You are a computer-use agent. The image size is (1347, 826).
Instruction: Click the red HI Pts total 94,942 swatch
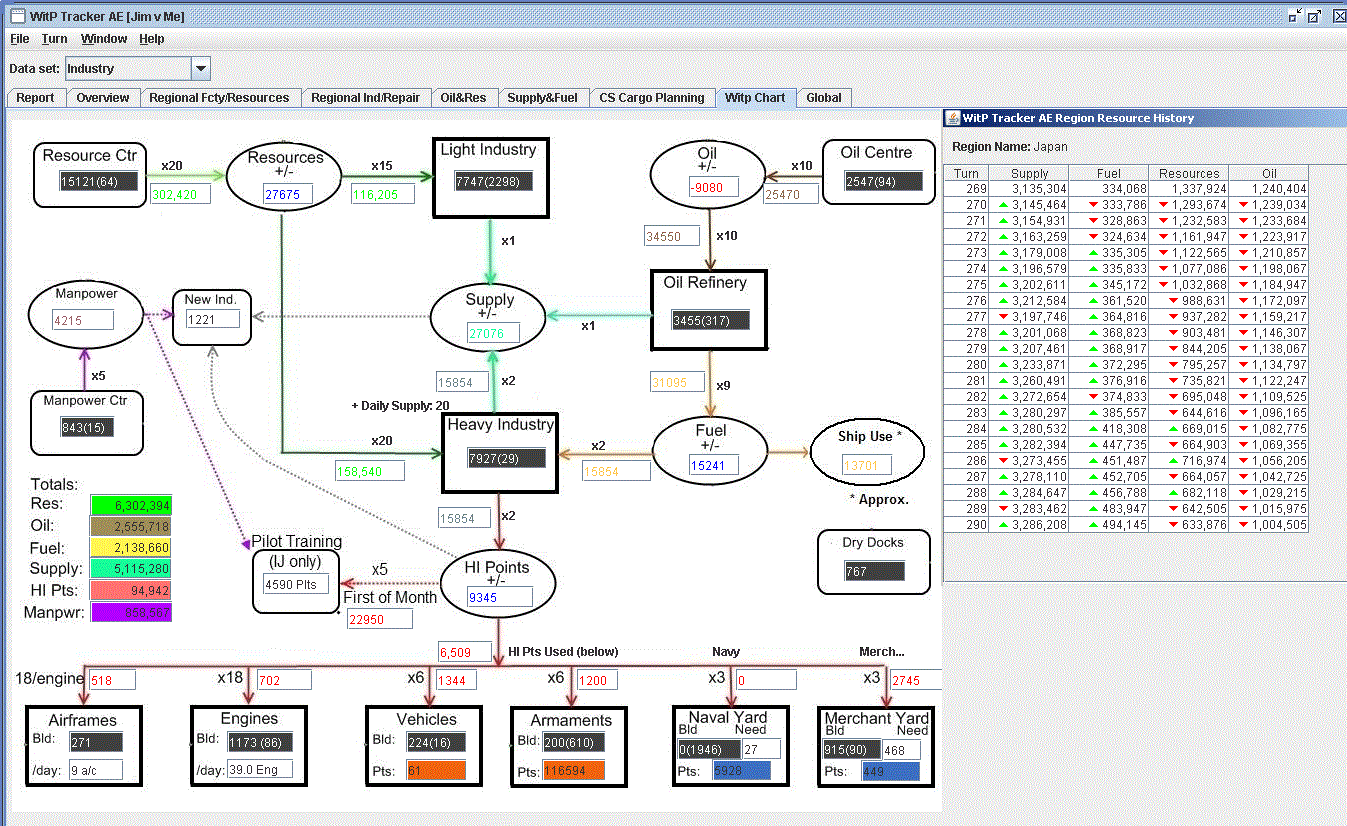pos(131,591)
